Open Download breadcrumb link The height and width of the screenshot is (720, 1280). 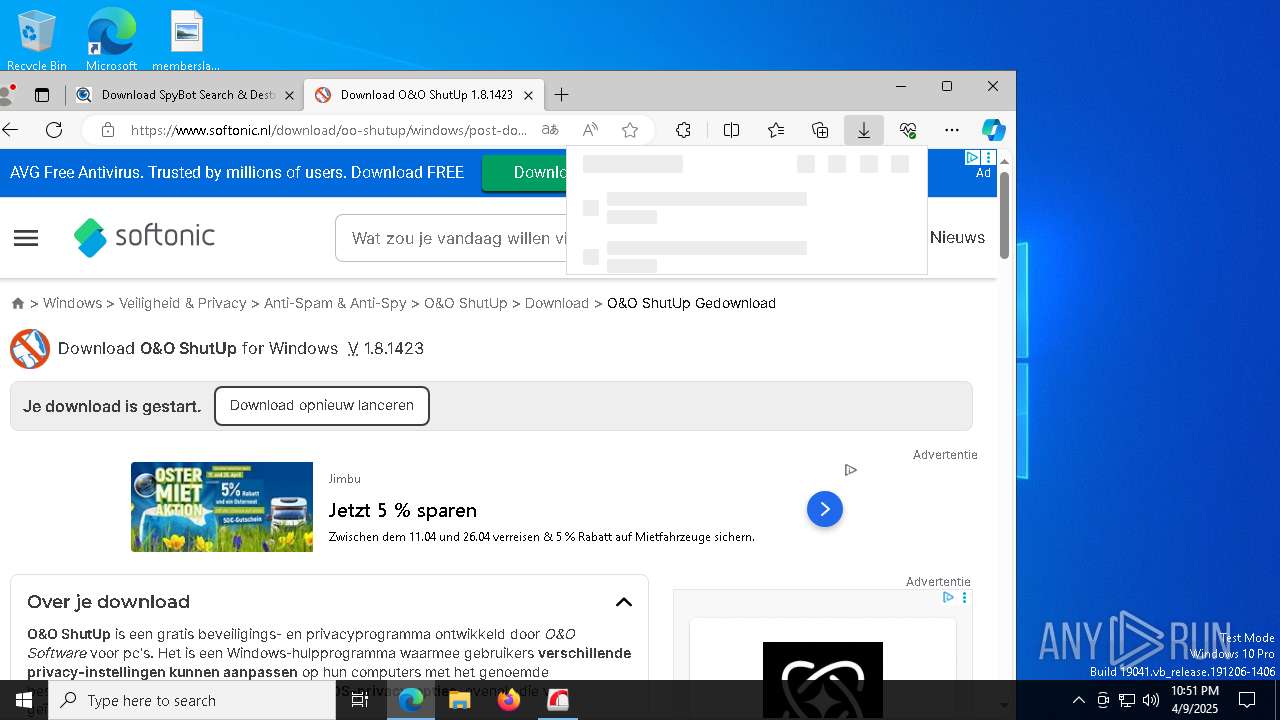557,303
